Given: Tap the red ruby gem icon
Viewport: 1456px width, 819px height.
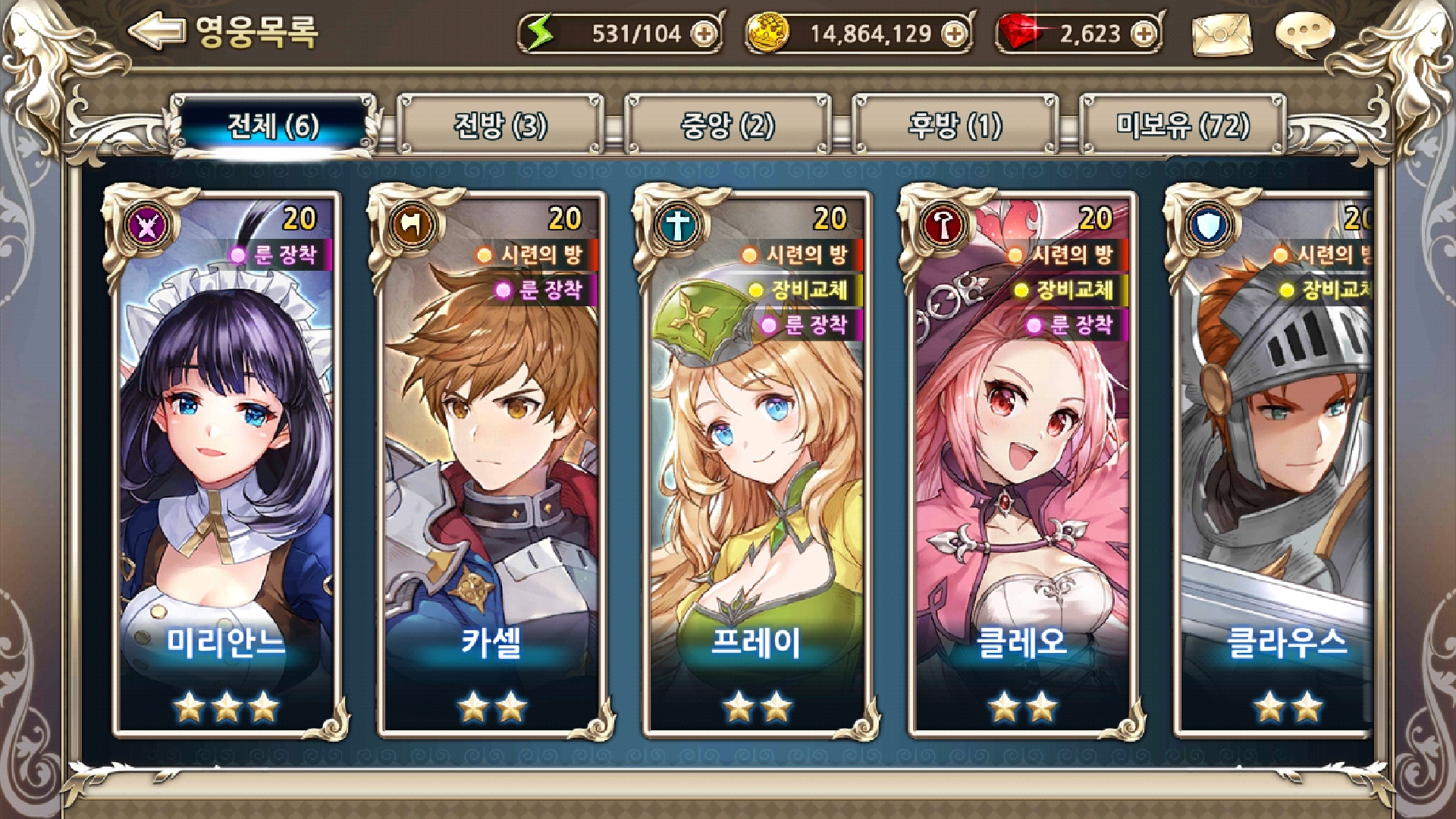Looking at the screenshot, I should [x=1020, y=33].
